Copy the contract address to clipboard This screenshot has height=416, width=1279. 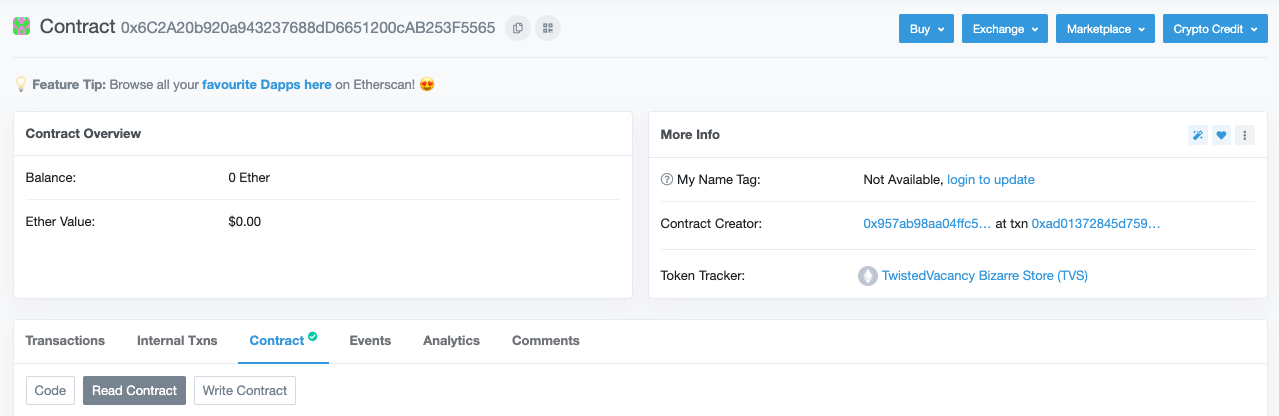click(x=517, y=28)
